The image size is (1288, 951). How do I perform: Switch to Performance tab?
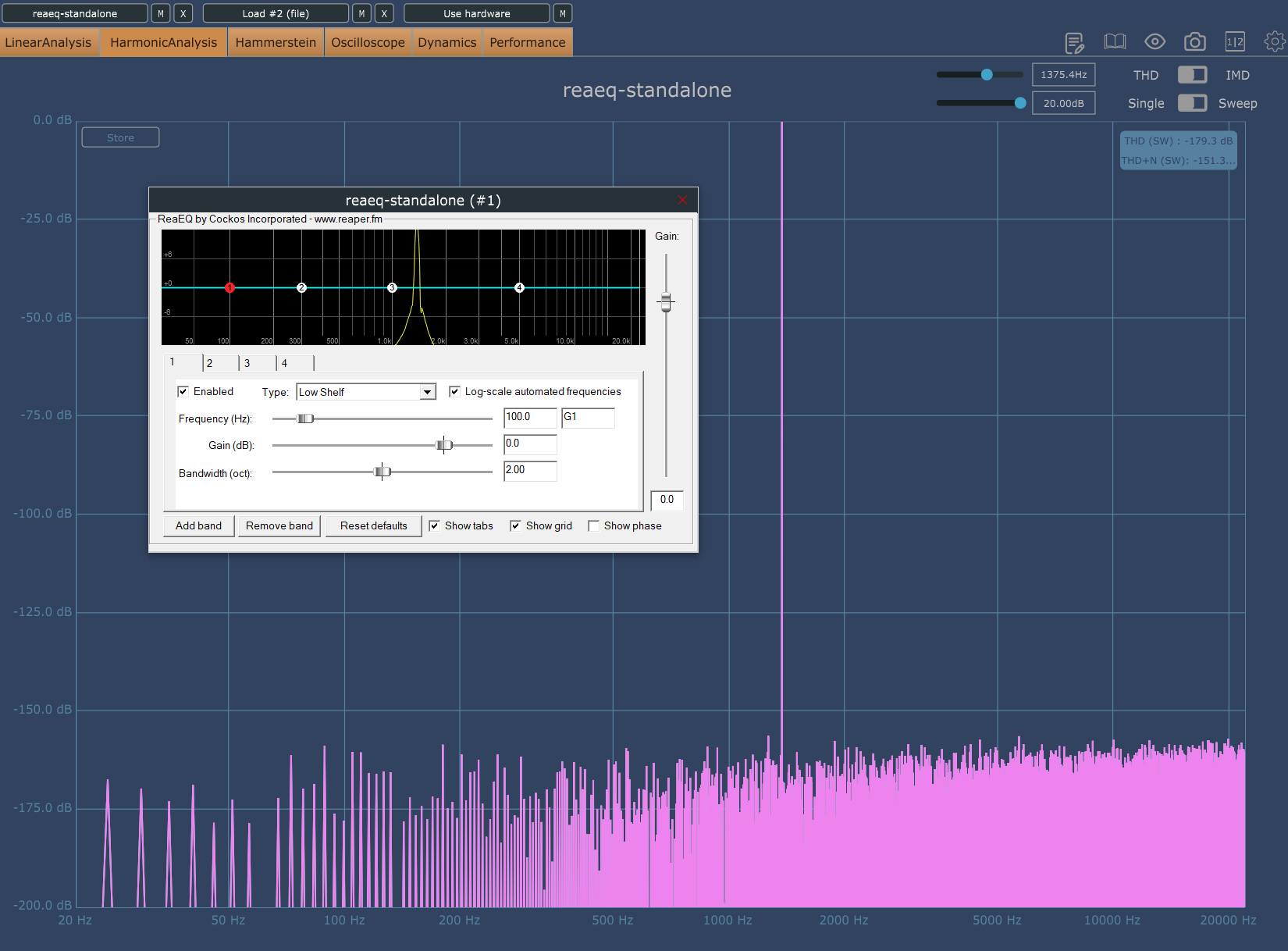pyautogui.click(x=528, y=42)
